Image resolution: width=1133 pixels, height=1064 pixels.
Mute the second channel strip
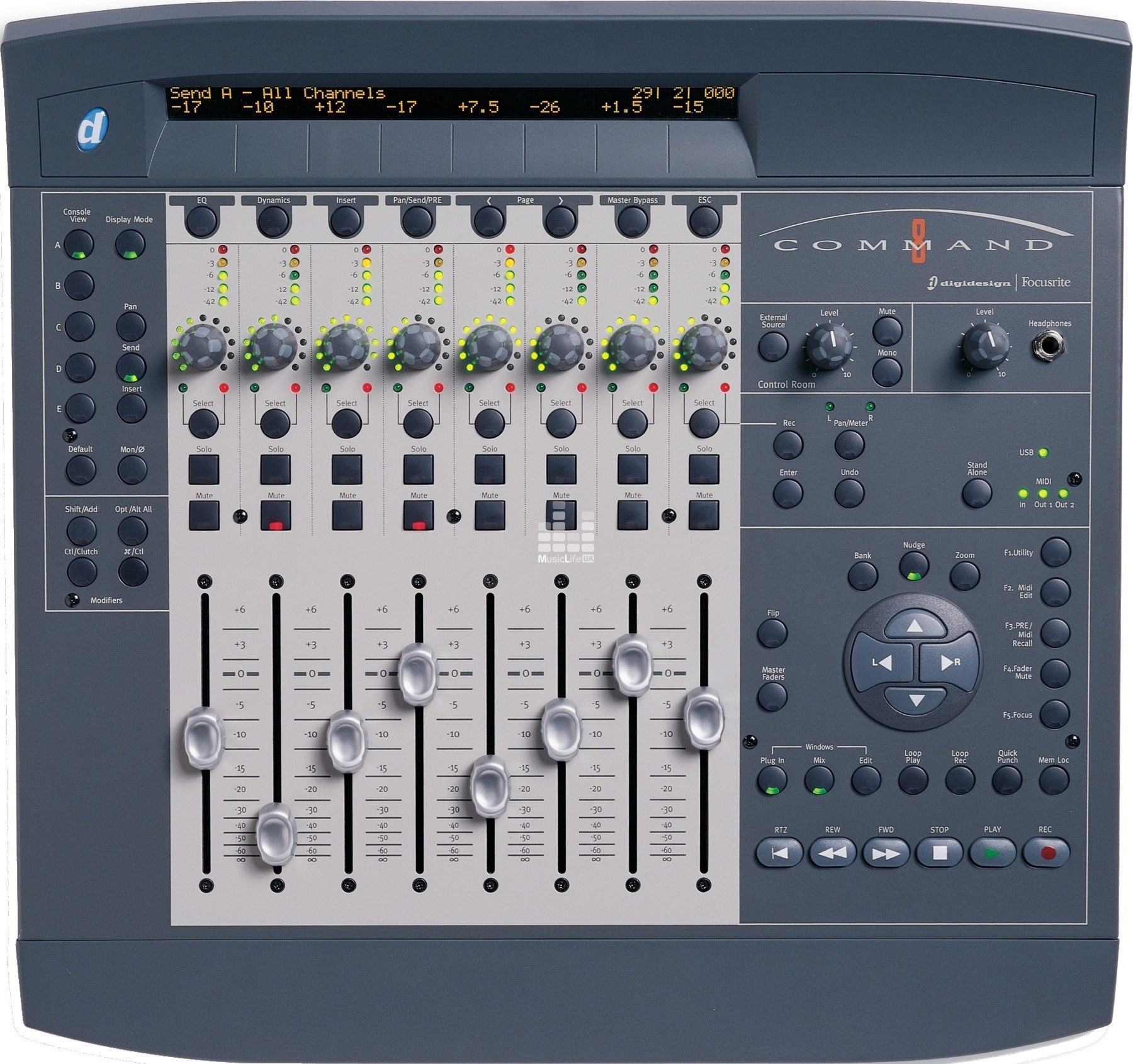[x=274, y=516]
